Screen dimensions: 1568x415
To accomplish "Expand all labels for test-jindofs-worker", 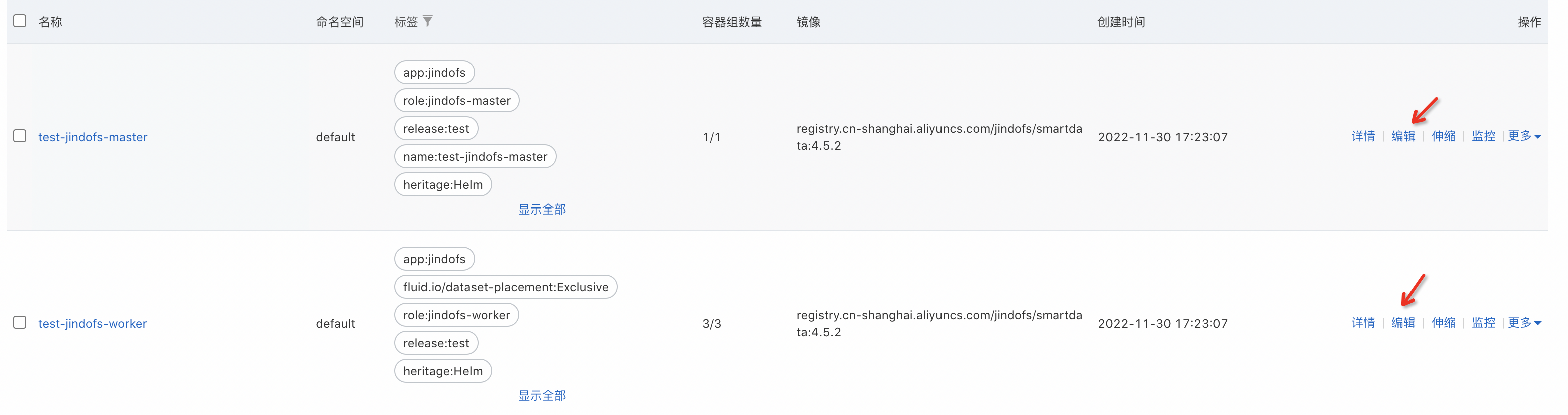I will (x=541, y=396).
